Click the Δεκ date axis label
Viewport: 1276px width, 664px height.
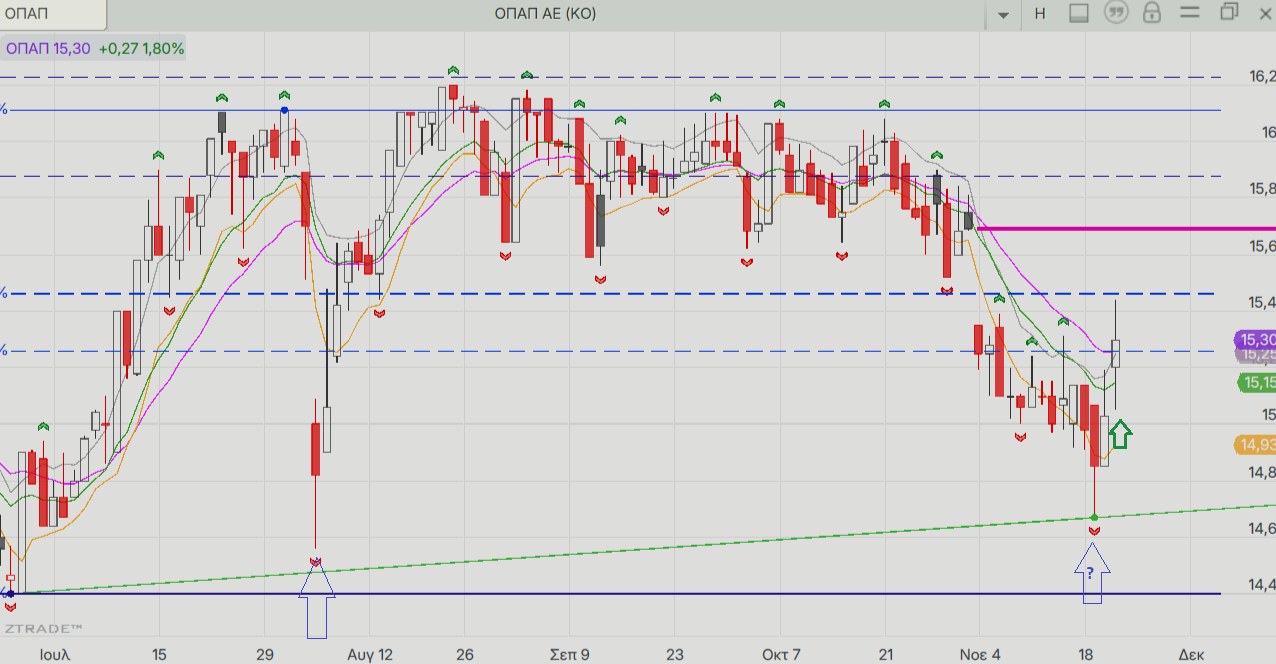point(1191,655)
